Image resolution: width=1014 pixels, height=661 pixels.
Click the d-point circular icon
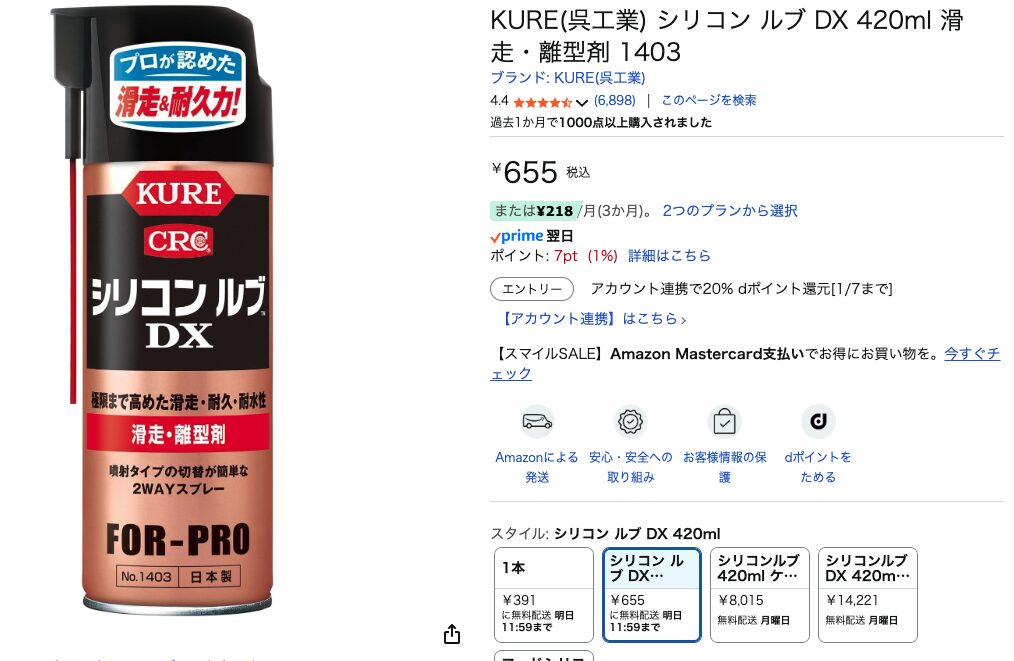click(818, 422)
